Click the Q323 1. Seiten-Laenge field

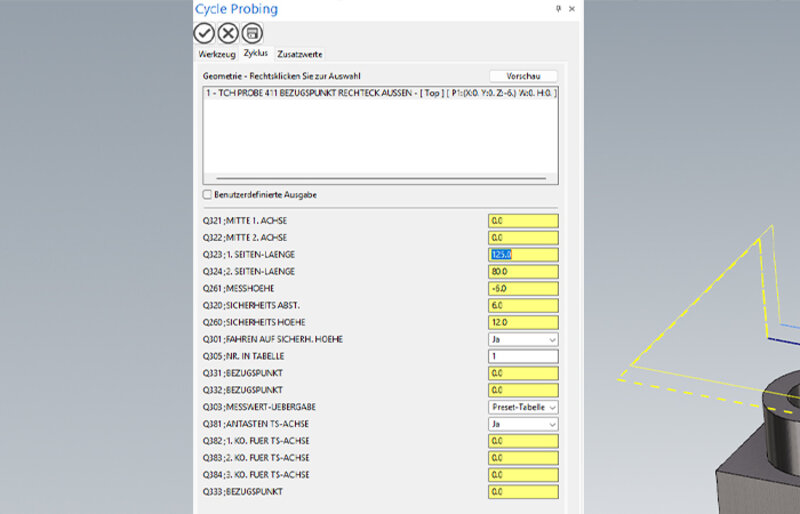[523, 254]
